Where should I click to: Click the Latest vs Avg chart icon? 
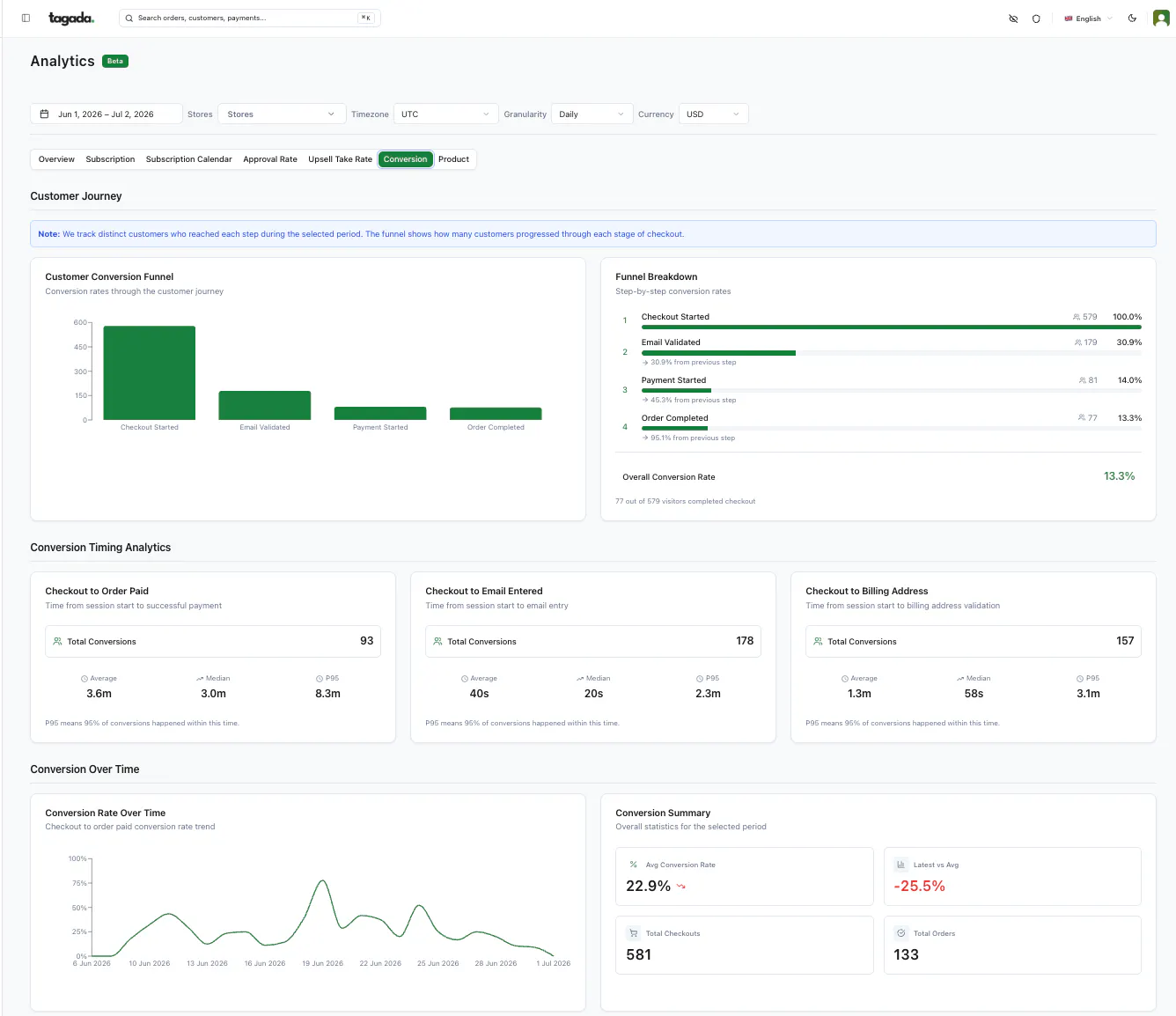coord(900,865)
